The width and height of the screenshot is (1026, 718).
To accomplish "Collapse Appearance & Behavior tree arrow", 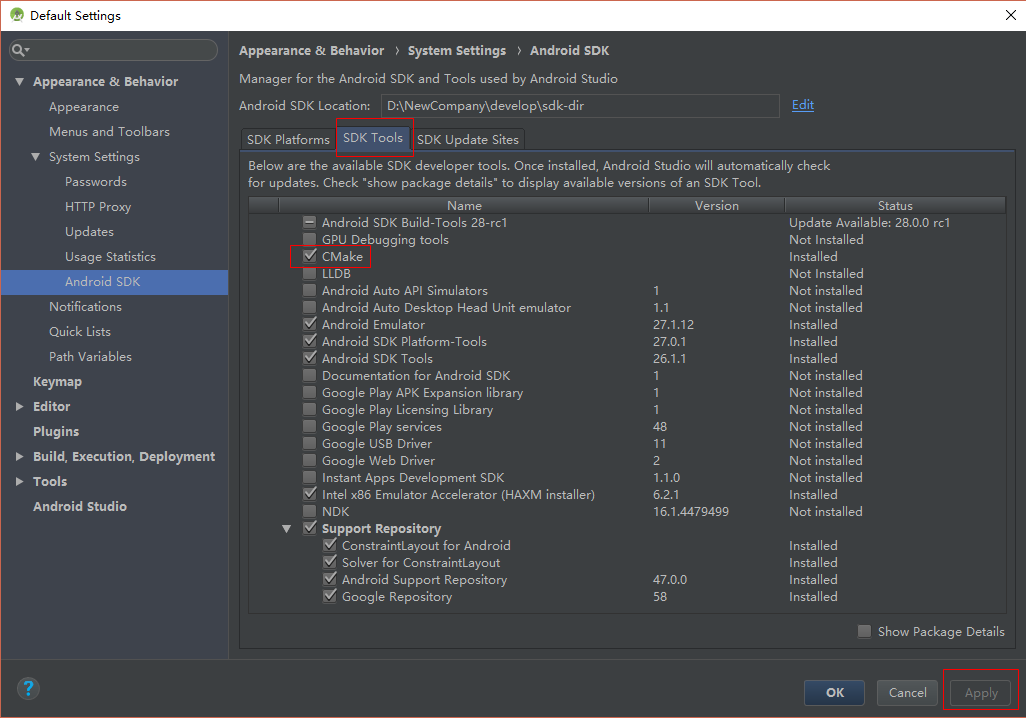I will tap(20, 82).
